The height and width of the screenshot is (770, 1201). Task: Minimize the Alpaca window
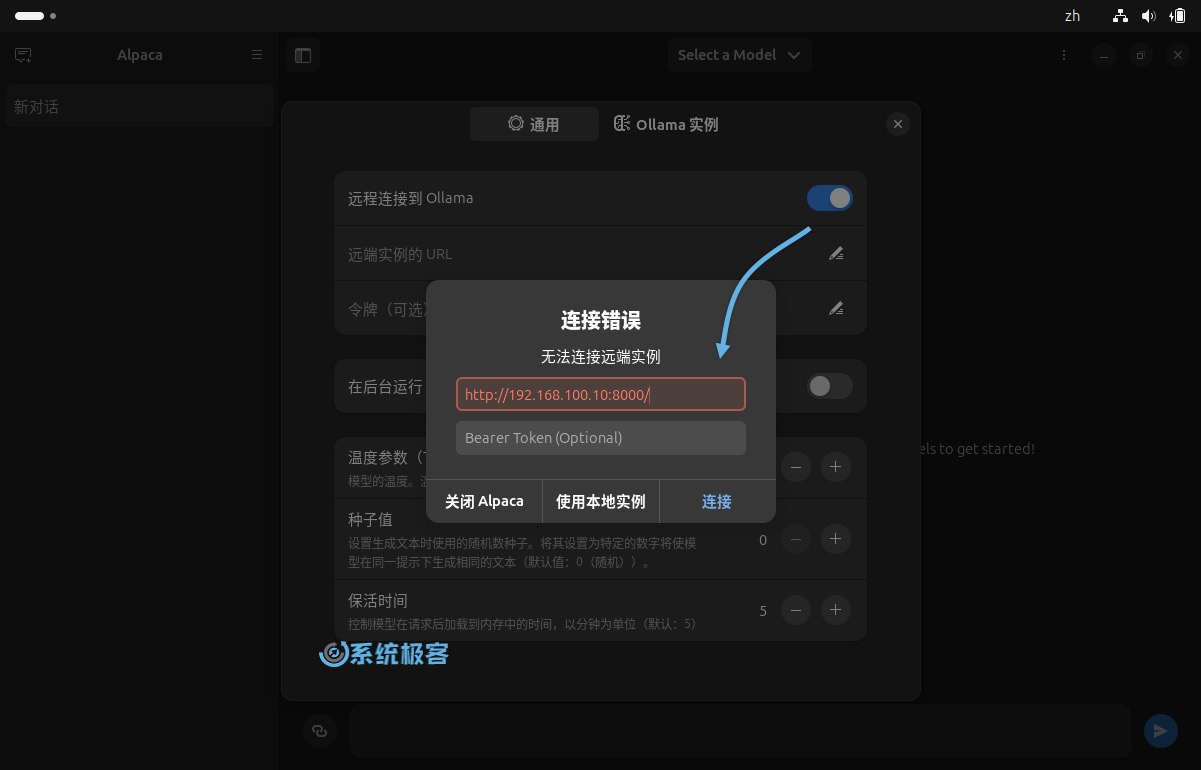[1104, 55]
